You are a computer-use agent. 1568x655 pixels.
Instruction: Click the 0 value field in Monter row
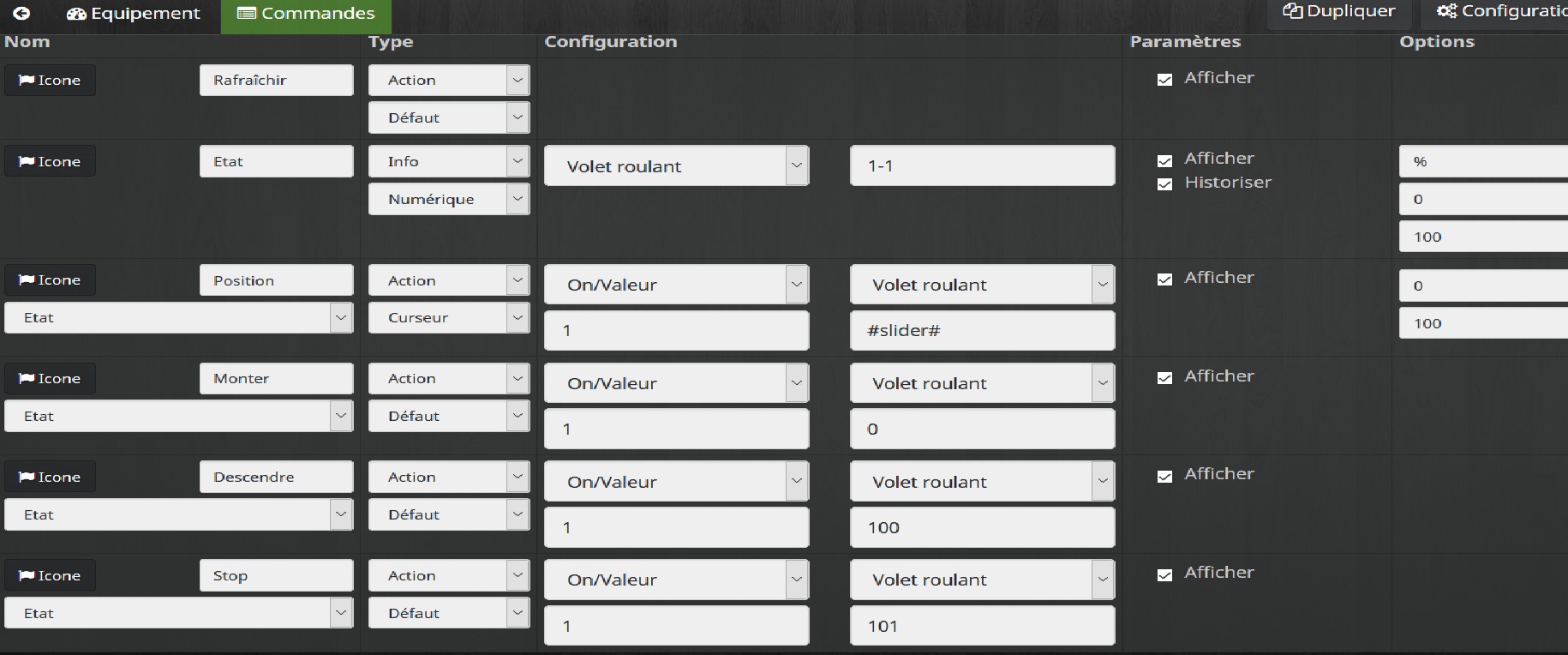982,429
